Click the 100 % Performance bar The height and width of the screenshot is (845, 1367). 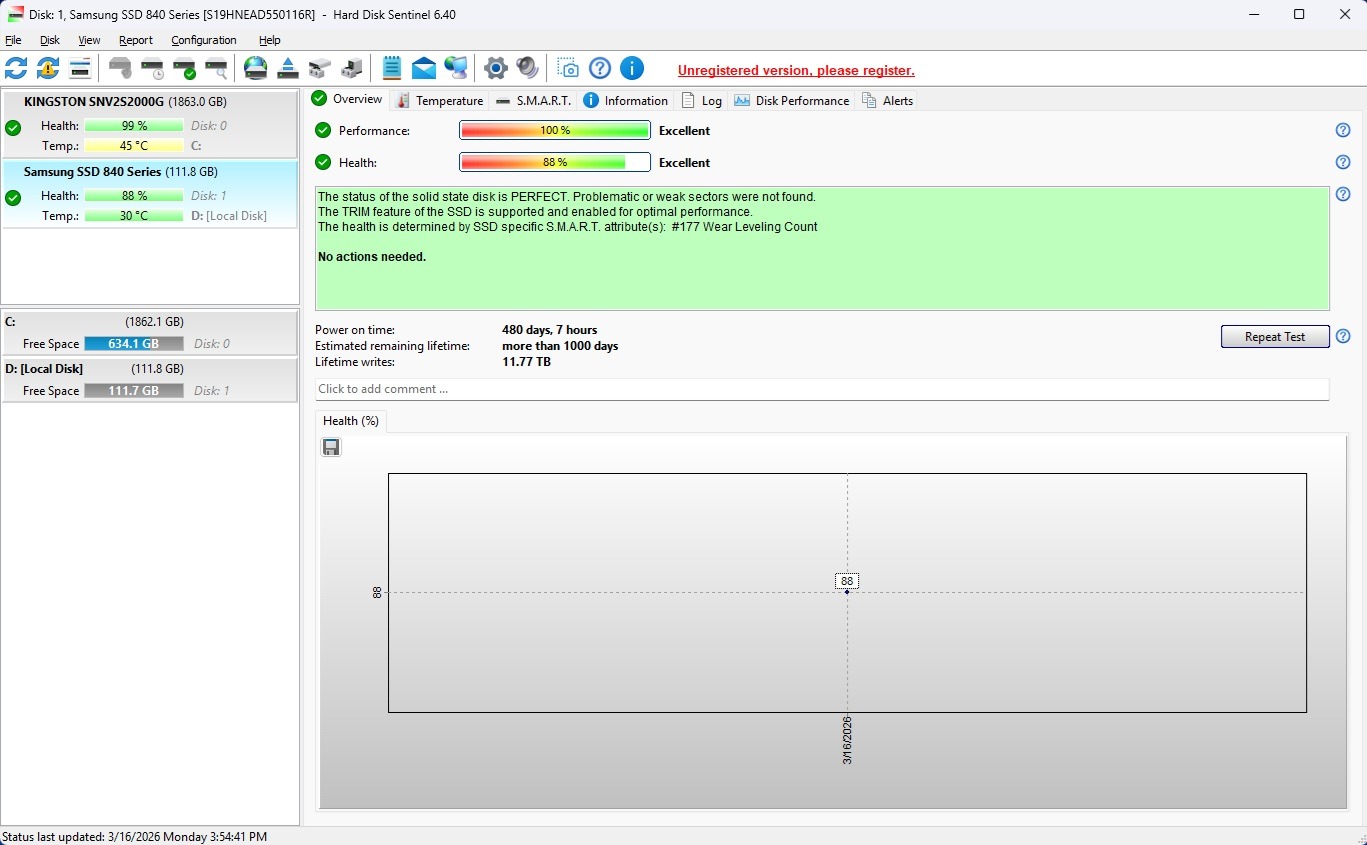(x=555, y=130)
